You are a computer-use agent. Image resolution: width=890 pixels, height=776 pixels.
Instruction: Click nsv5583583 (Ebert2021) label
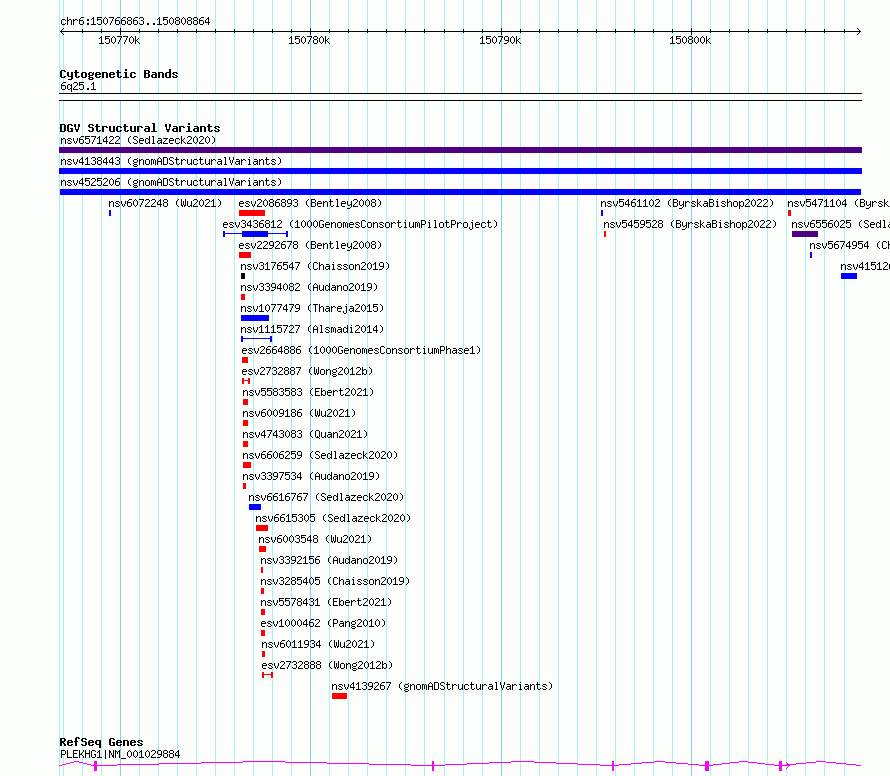tap(308, 392)
